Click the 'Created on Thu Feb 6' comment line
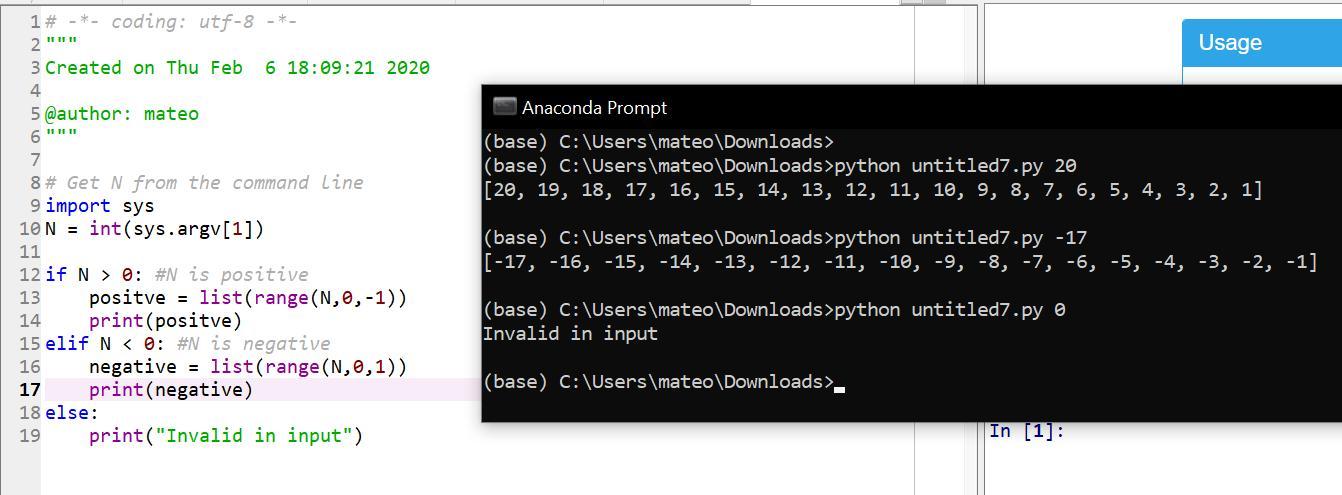1342x495 pixels. click(237, 68)
